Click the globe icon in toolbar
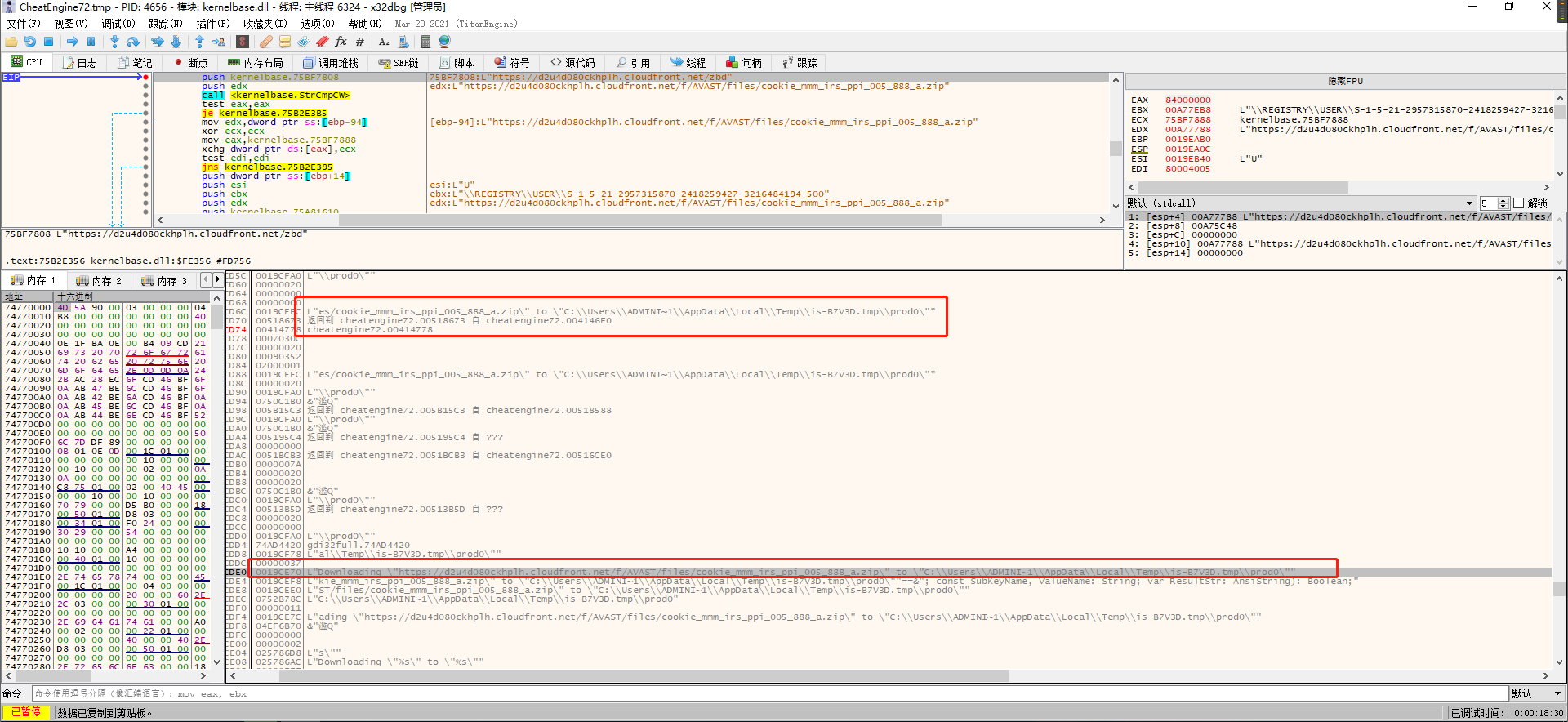 (x=444, y=42)
